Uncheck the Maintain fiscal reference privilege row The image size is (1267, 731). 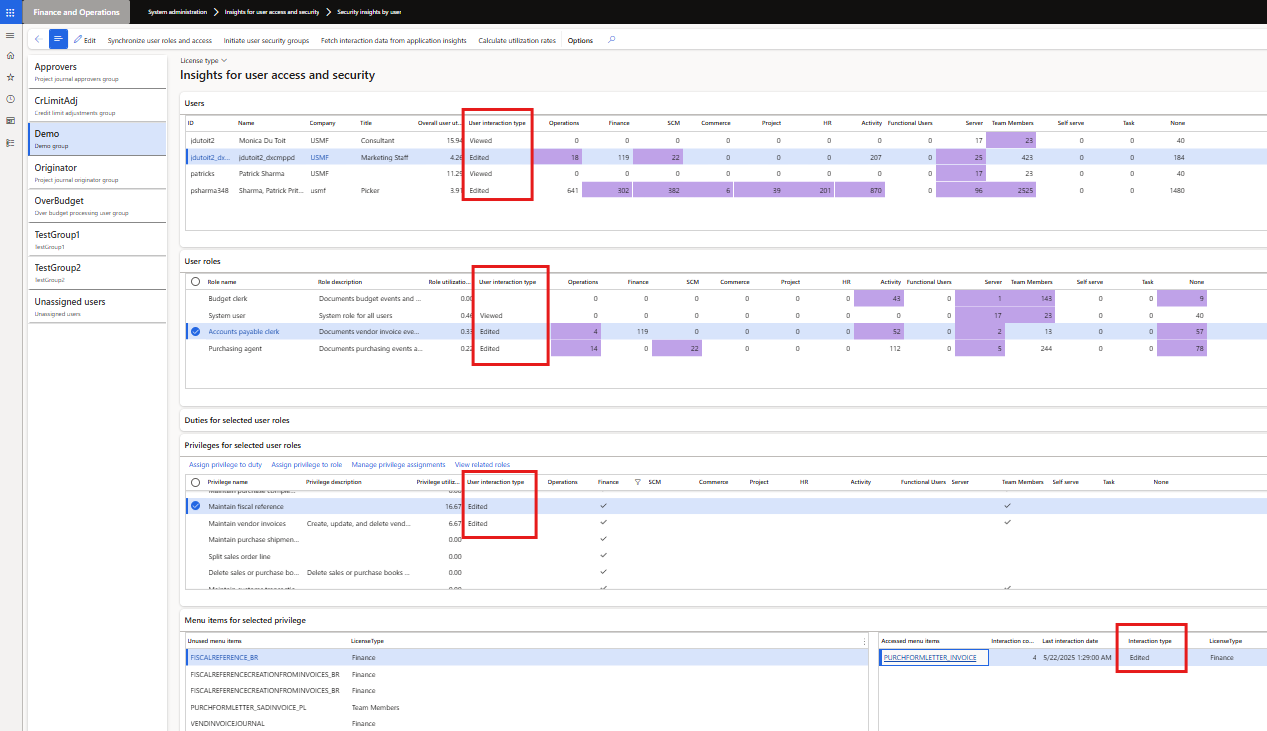coord(195,506)
